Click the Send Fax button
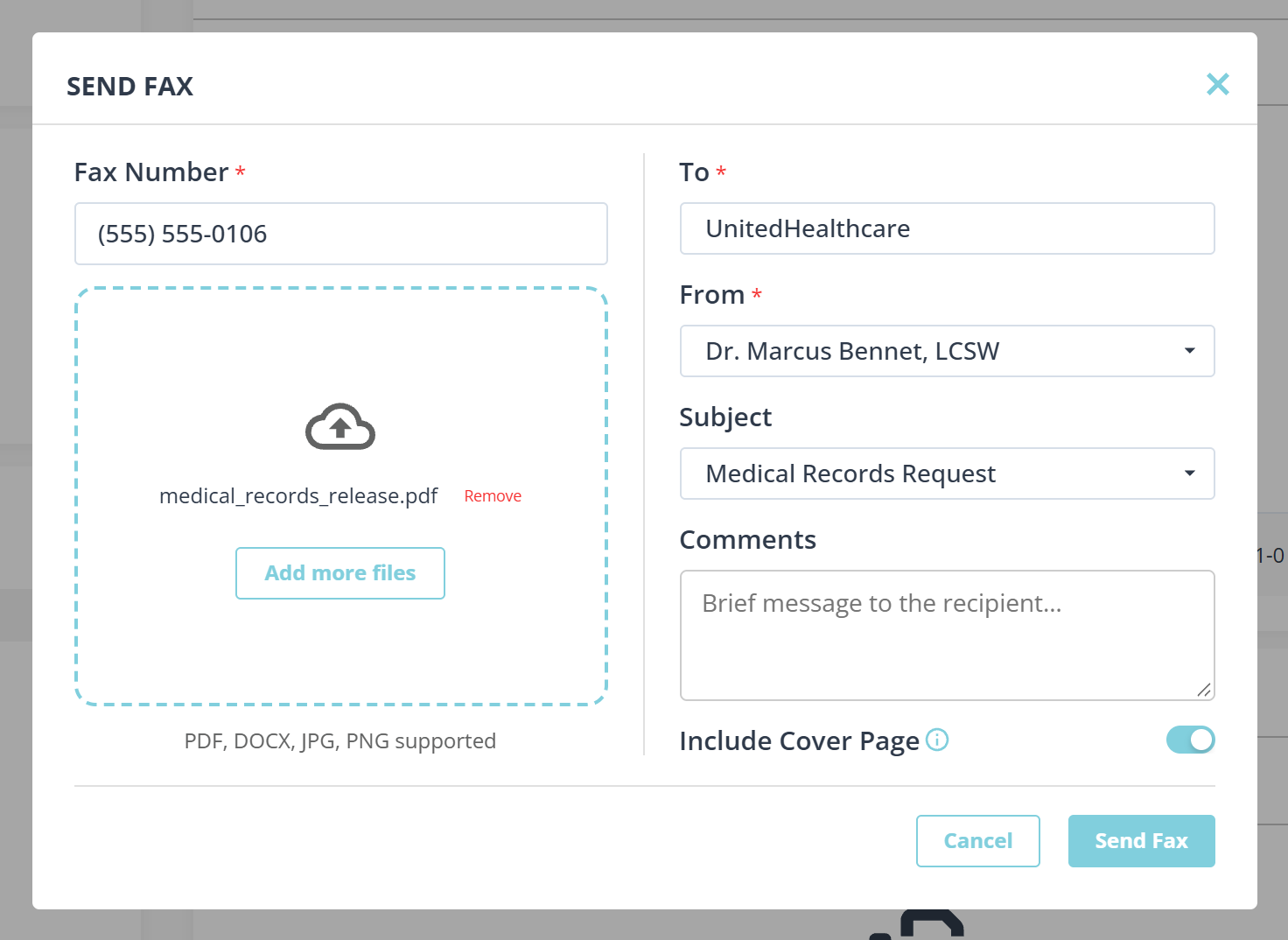The image size is (1288, 940). pyautogui.click(x=1141, y=841)
